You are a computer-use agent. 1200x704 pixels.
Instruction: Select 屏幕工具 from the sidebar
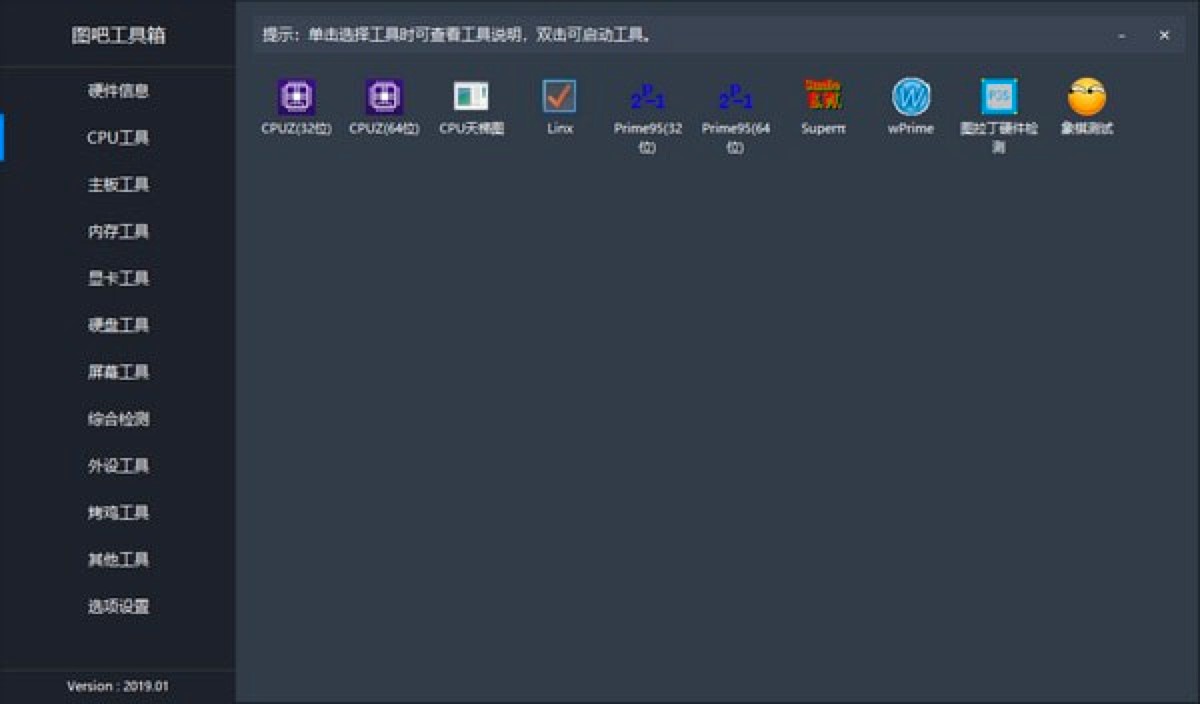tap(120, 372)
